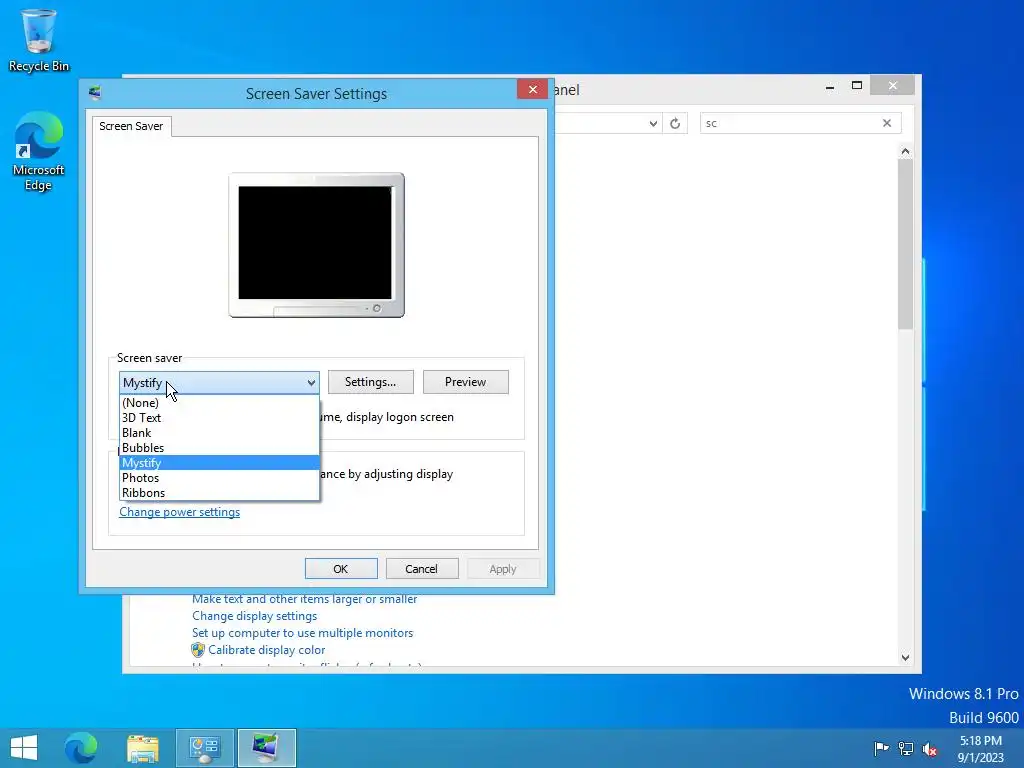
Task: Click the Calibrate display color shield icon
Action: coord(198,650)
